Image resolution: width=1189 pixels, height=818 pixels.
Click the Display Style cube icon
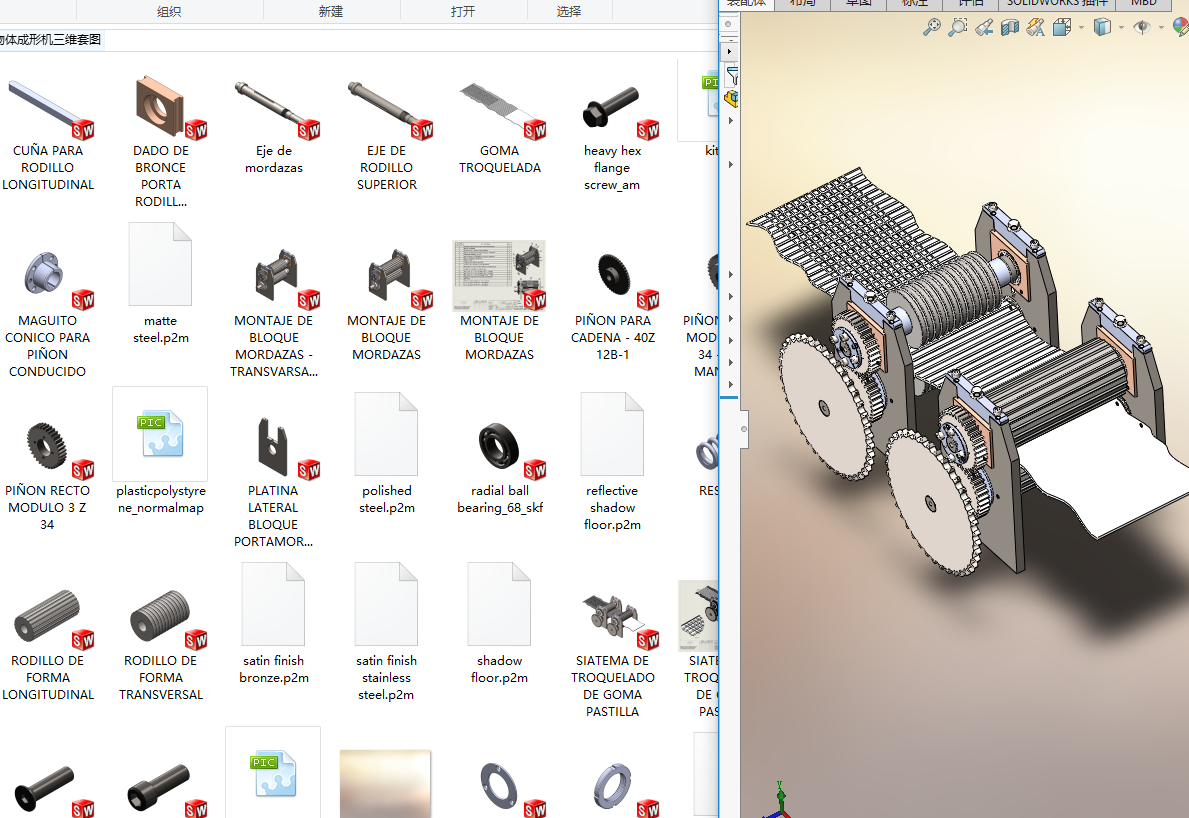pyautogui.click(x=1102, y=27)
